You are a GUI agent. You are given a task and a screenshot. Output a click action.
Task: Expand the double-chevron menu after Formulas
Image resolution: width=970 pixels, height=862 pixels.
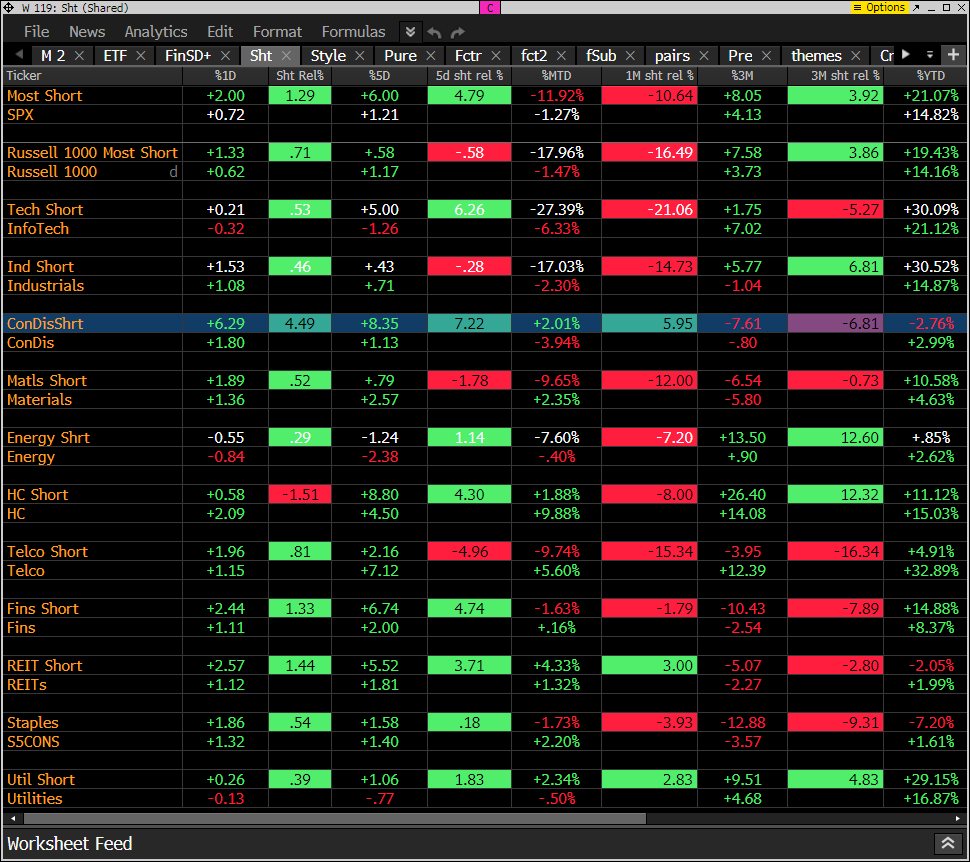(x=410, y=32)
